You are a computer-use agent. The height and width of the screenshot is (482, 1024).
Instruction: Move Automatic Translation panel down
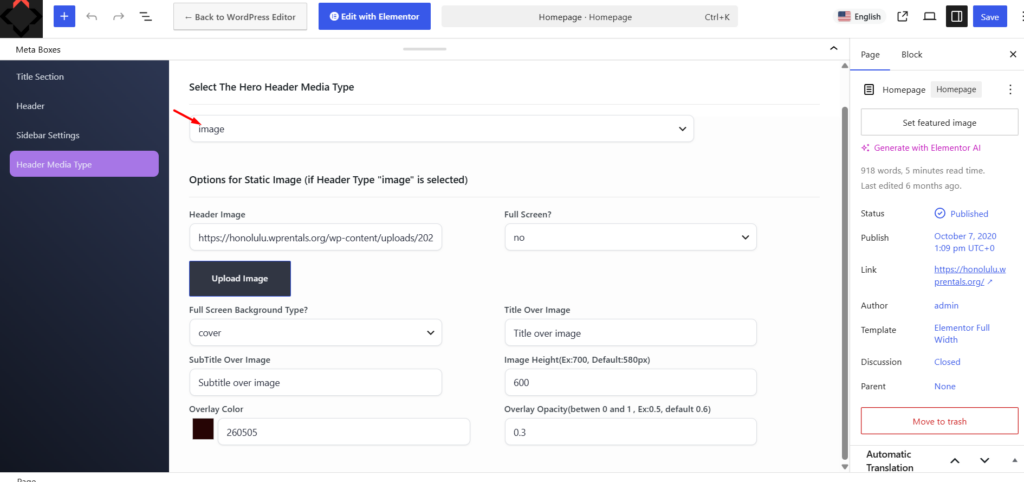985,460
